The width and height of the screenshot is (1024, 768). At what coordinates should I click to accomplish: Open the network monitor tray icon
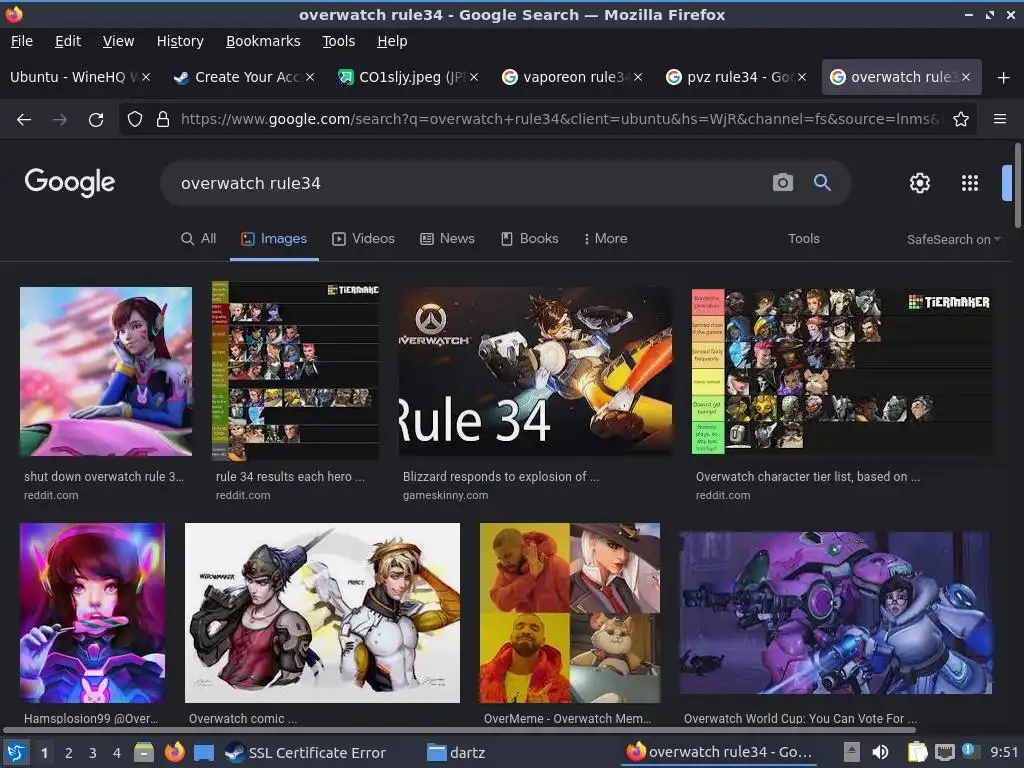(x=944, y=753)
